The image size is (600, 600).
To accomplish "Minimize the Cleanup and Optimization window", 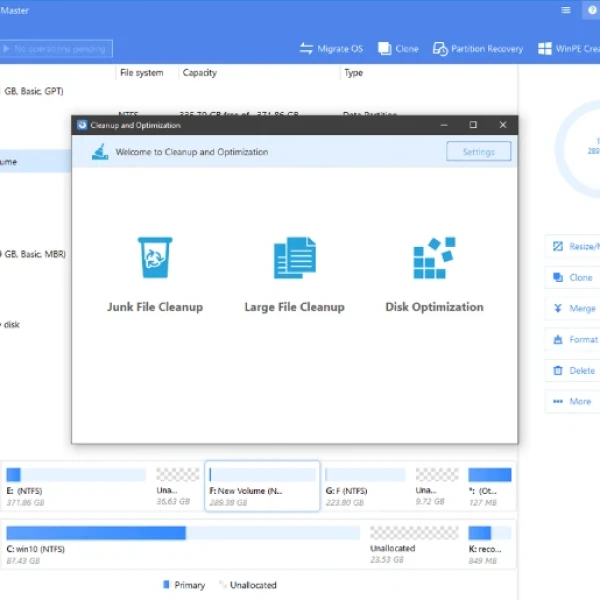I will tap(444, 125).
